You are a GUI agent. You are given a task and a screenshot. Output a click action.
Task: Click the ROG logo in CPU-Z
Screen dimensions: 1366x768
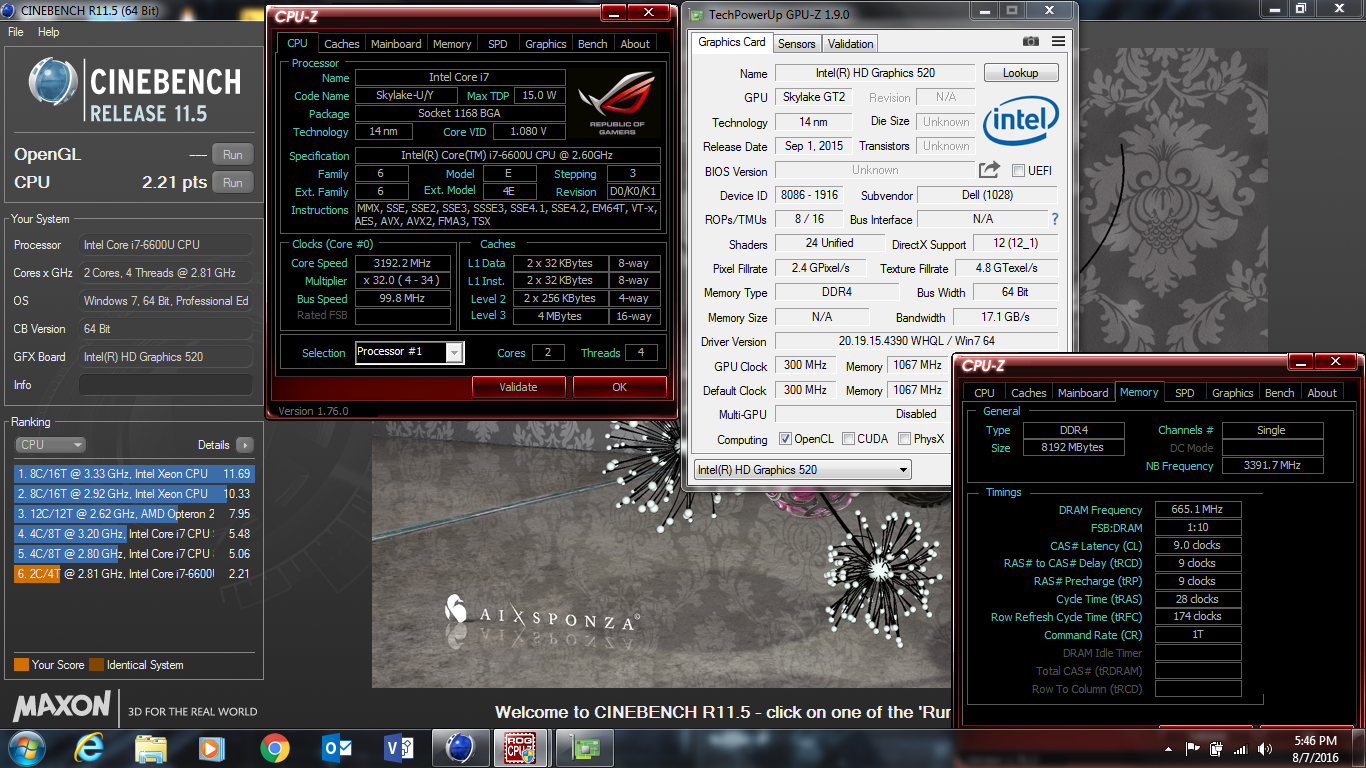pos(618,102)
